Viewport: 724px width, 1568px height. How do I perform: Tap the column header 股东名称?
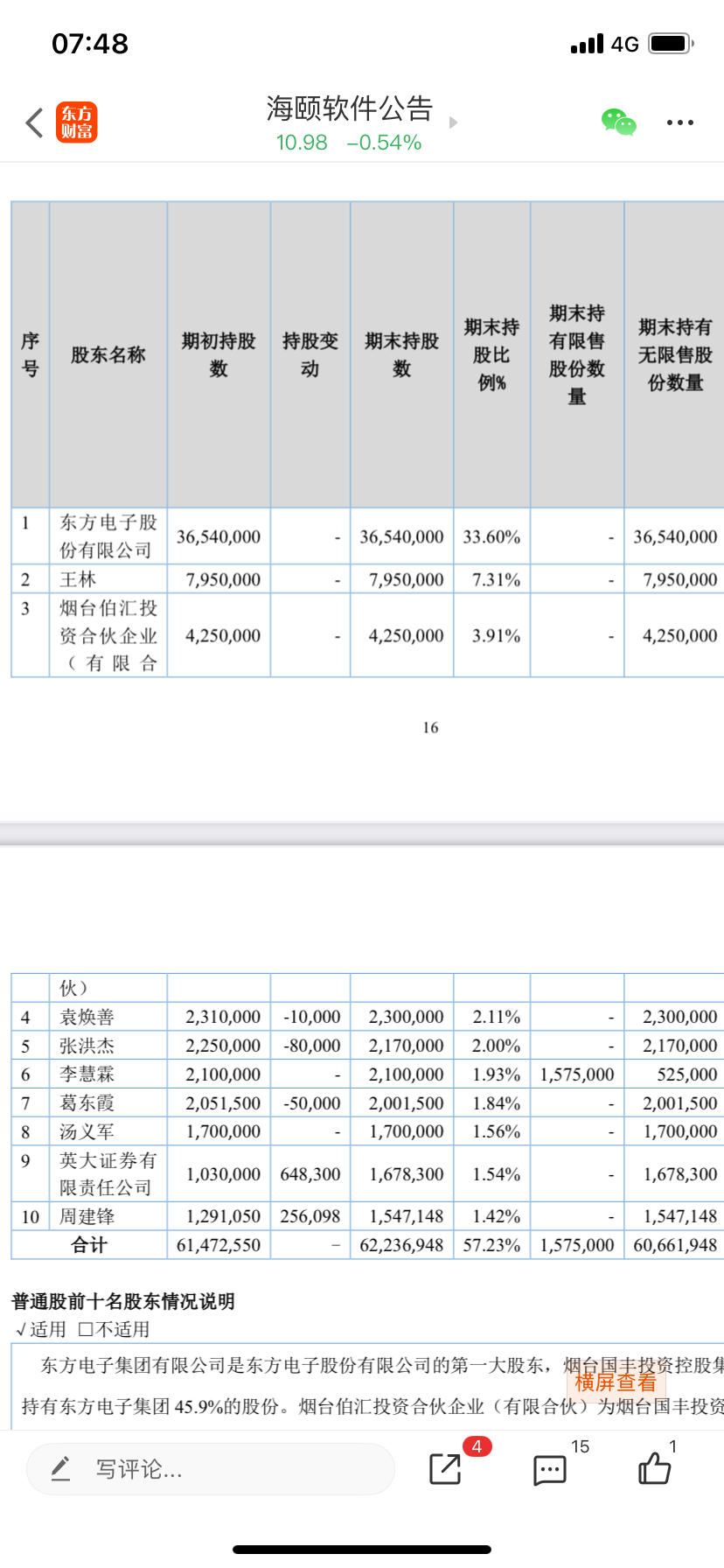click(108, 355)
